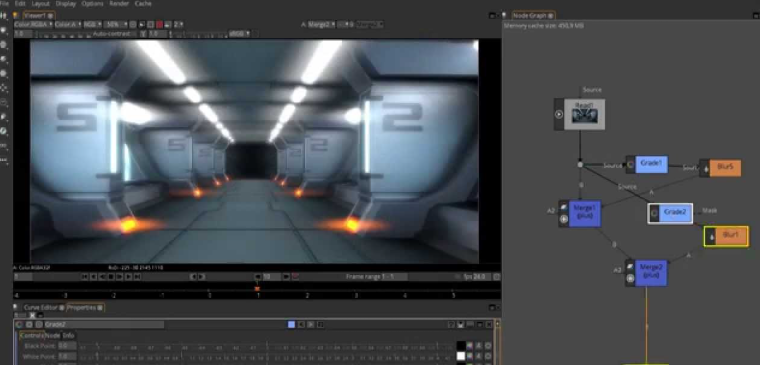Open the proxy scale level dropdown
Viewport: 760px width, 365px height.
pos(178,24)
